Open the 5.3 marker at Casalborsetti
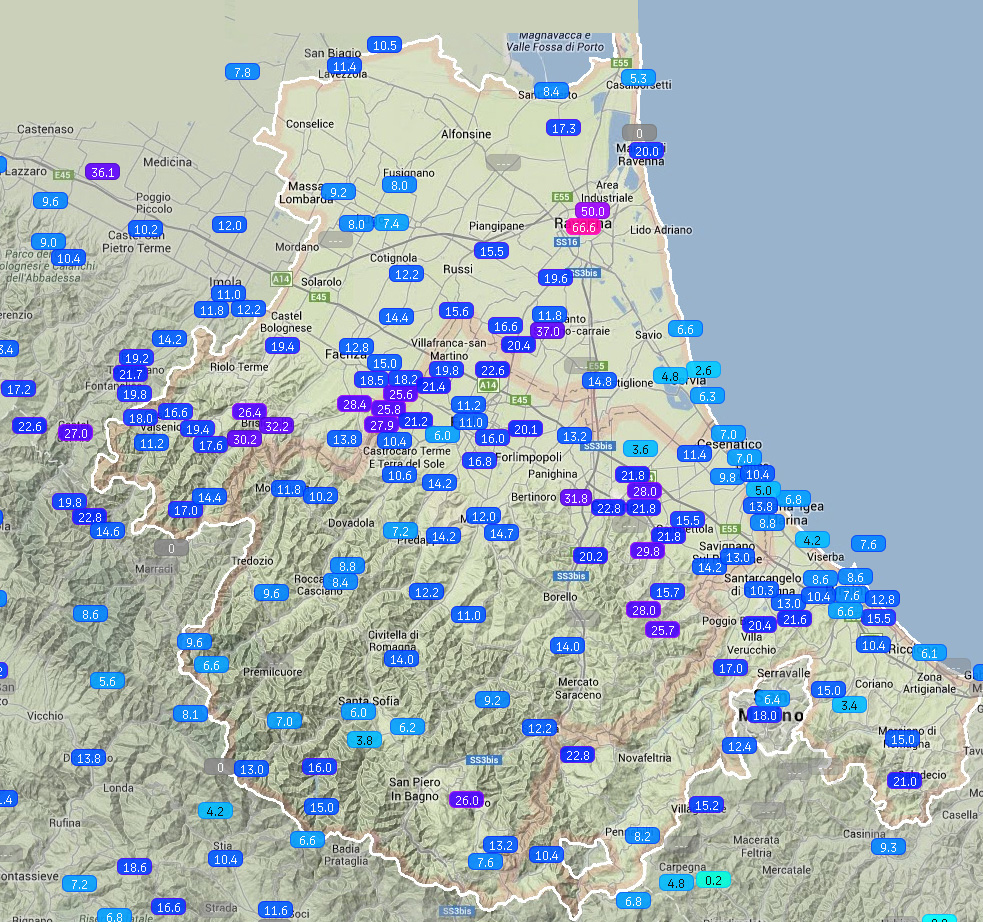Viewport: 983px width, 922px height. tap(638, 78)
